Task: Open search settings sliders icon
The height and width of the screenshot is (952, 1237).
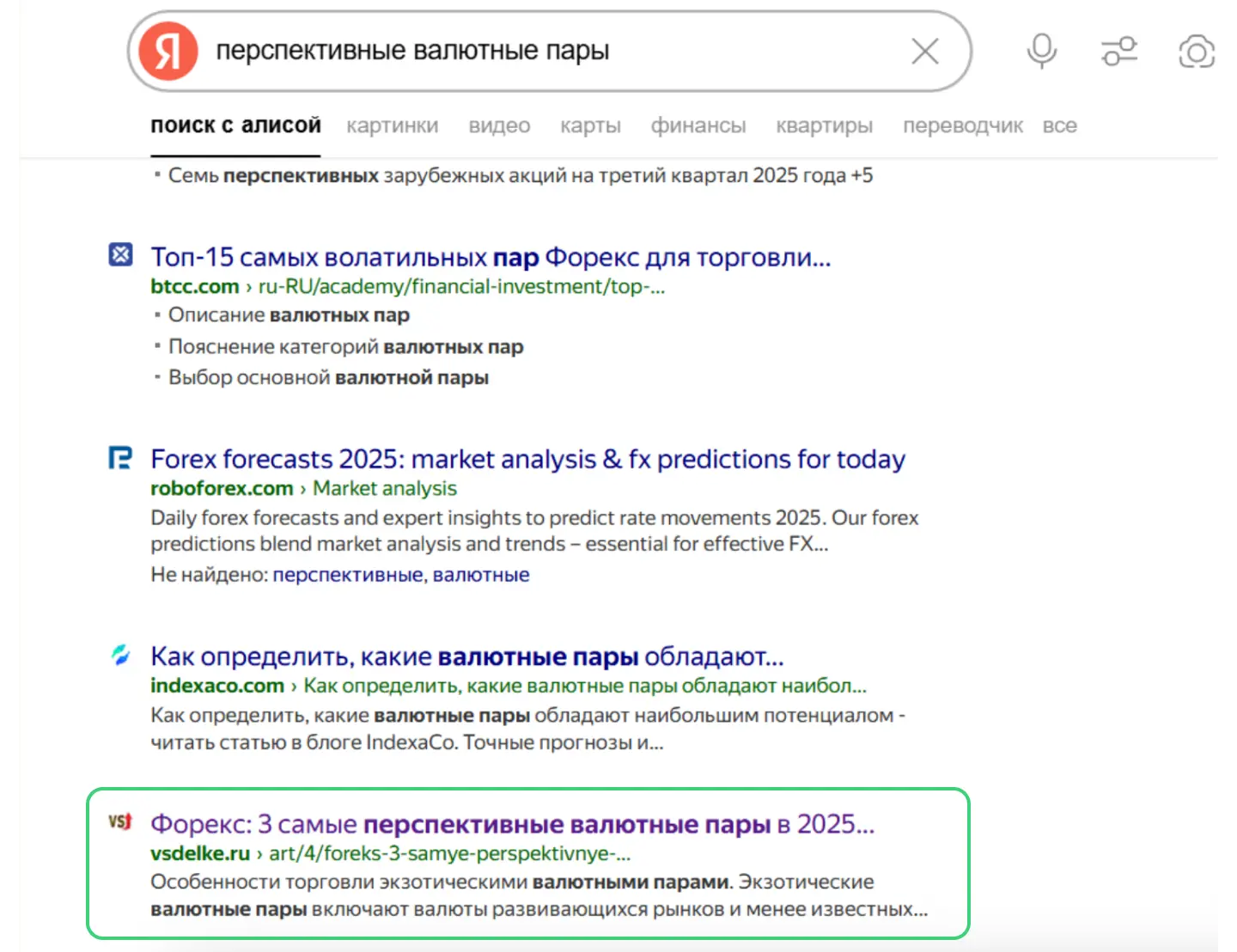Action: pyautogui.click(x=1119, y=52)
